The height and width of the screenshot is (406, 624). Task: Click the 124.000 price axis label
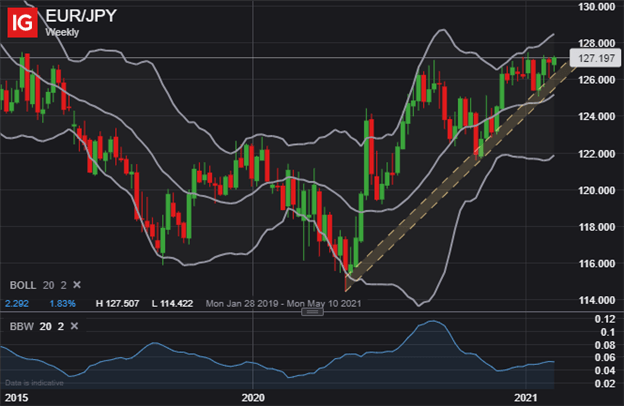pos(597,117)
